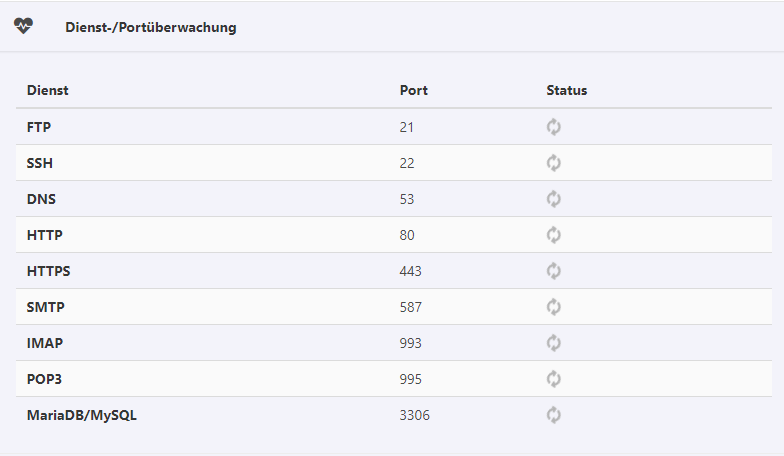
Task: Click the heartbeat monitoring icon in header
Action: [23, 26]
